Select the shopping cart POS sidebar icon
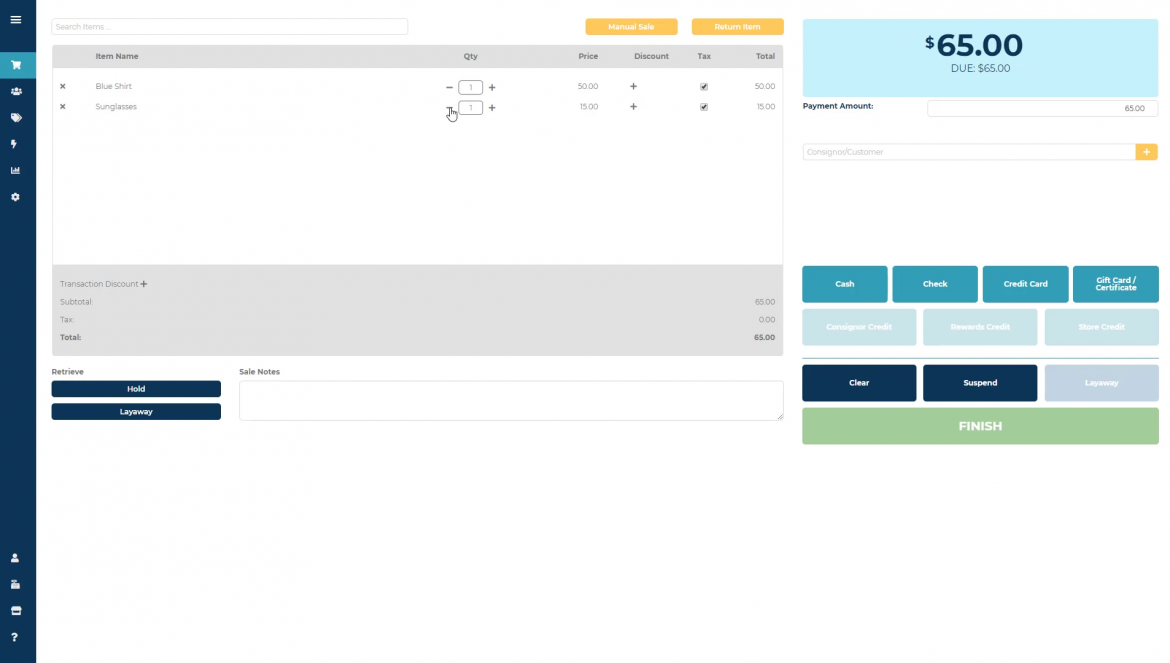The image size is (1170, 663). [x=17, y=64]
